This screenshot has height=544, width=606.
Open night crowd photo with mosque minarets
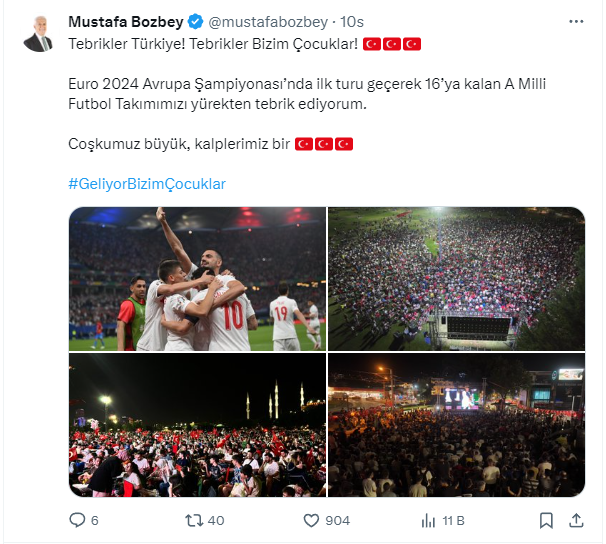[x=197, y=425]
